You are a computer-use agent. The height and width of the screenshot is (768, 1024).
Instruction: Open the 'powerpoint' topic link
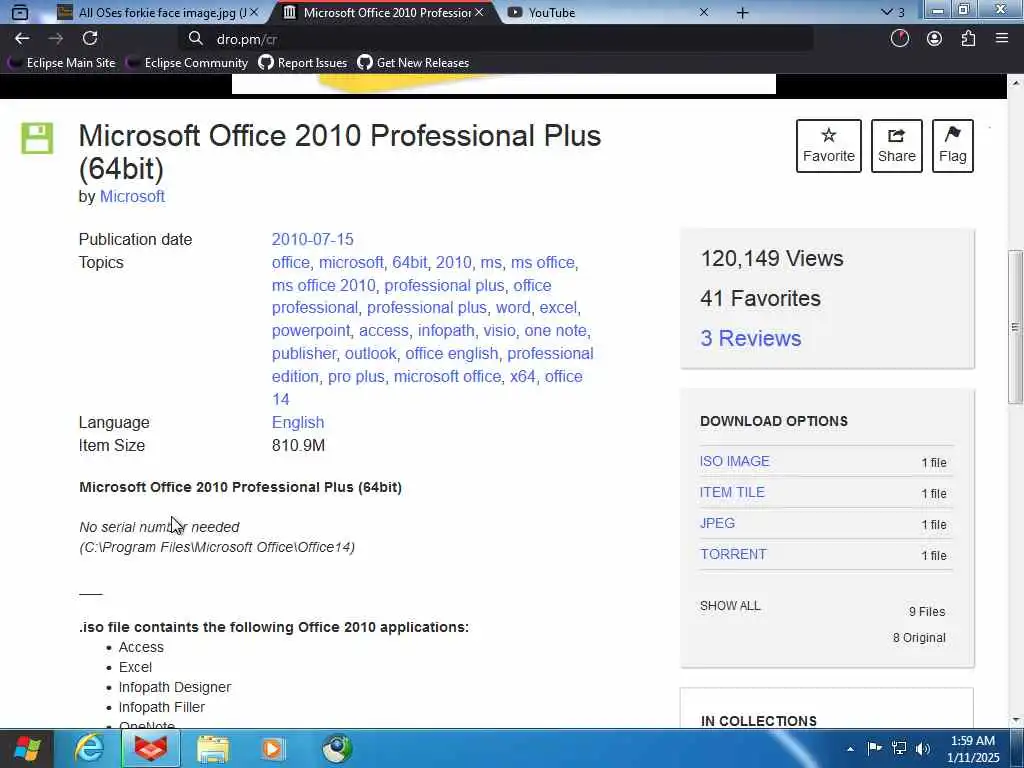[311, 330]
